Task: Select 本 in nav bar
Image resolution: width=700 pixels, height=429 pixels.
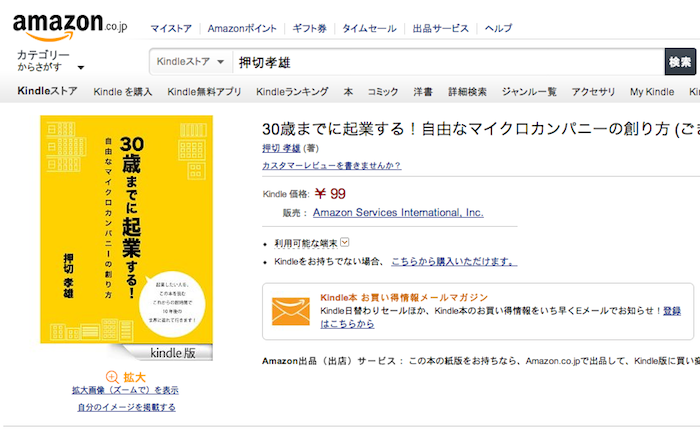Action: (348, 92)
